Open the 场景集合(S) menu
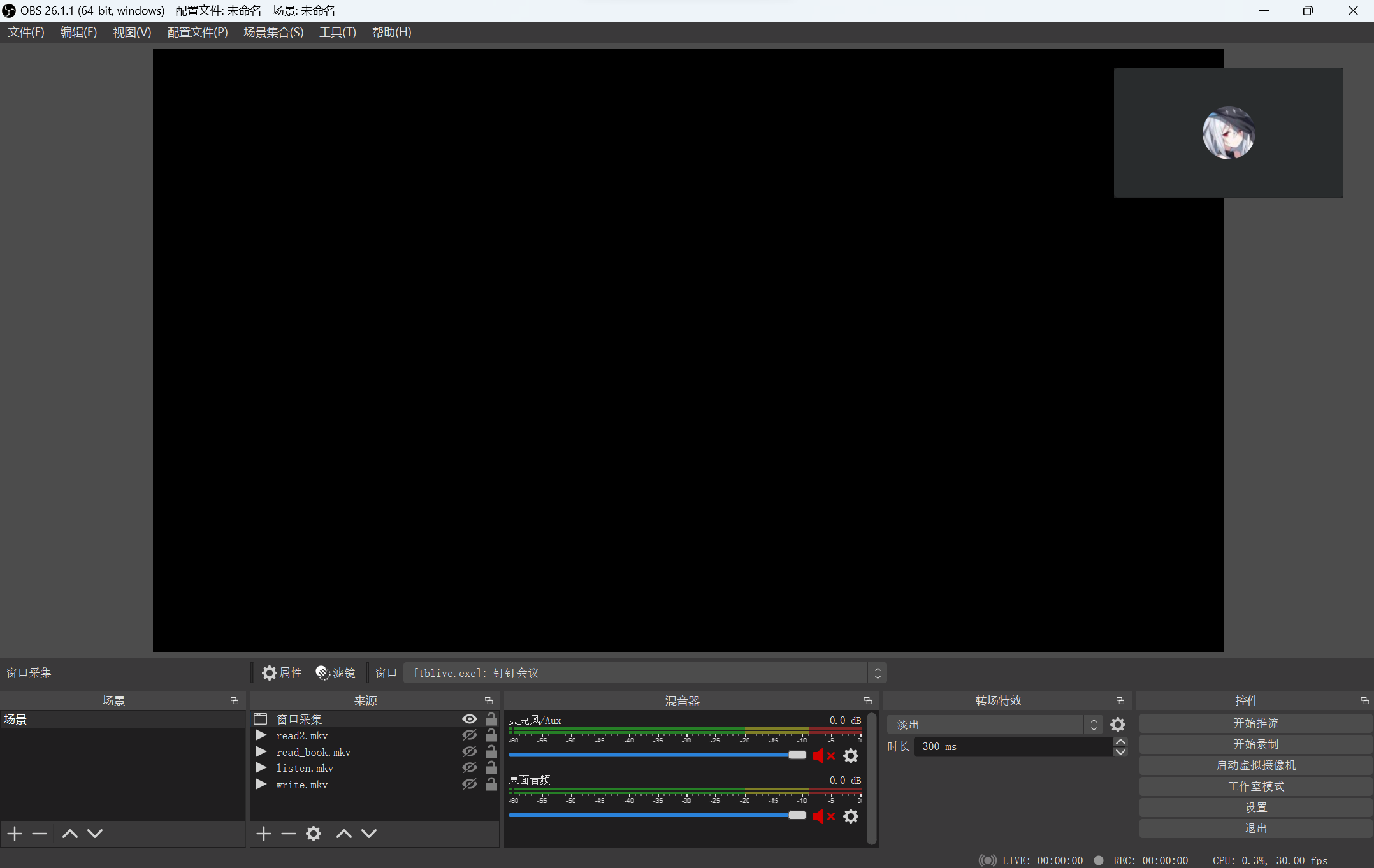Image resolution: width=1374 pixels, height=868 pixels. point(273,32)
